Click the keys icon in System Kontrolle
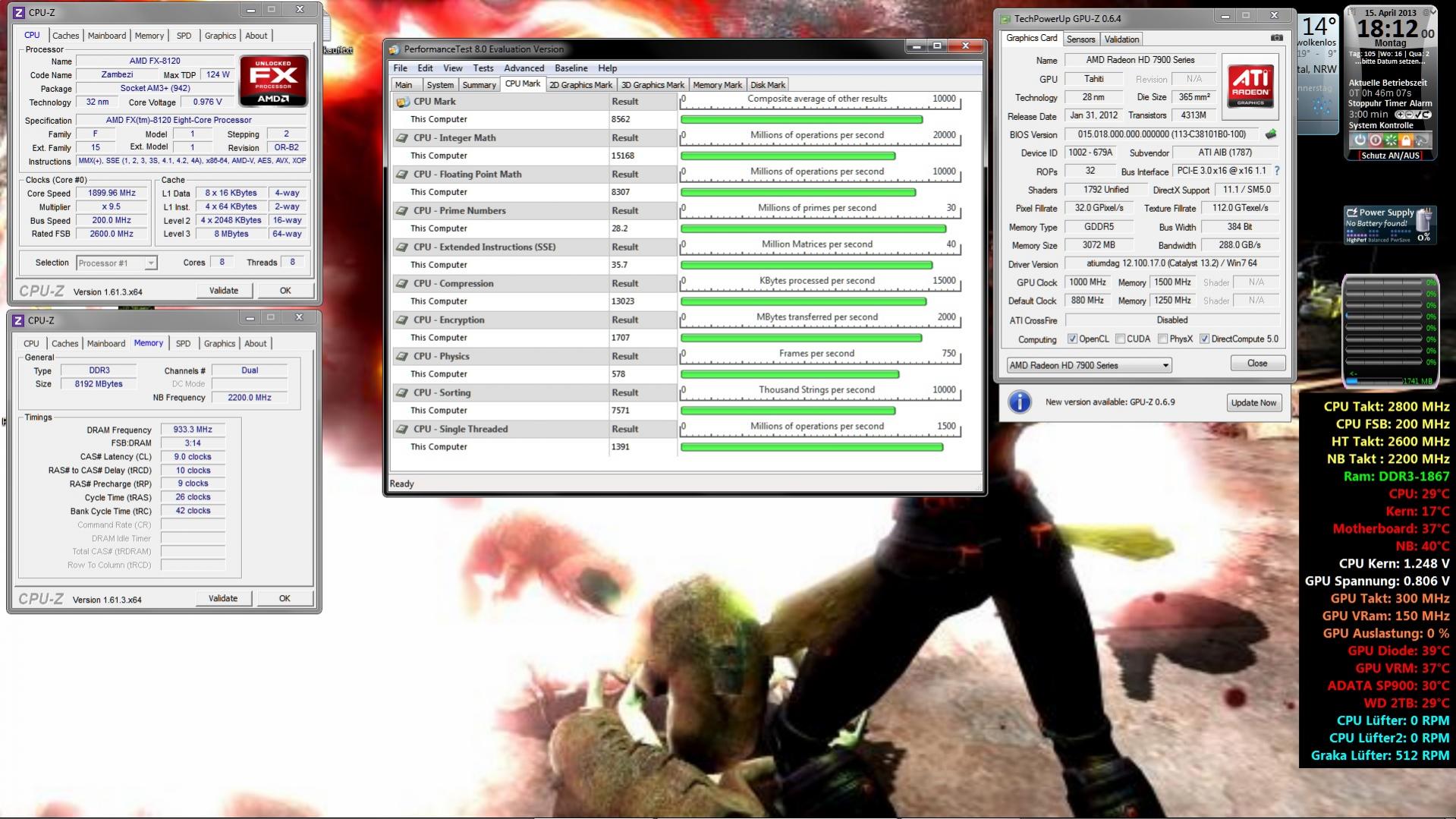The width and height of the screenshot is (1456, 819). coord(1421,140)
